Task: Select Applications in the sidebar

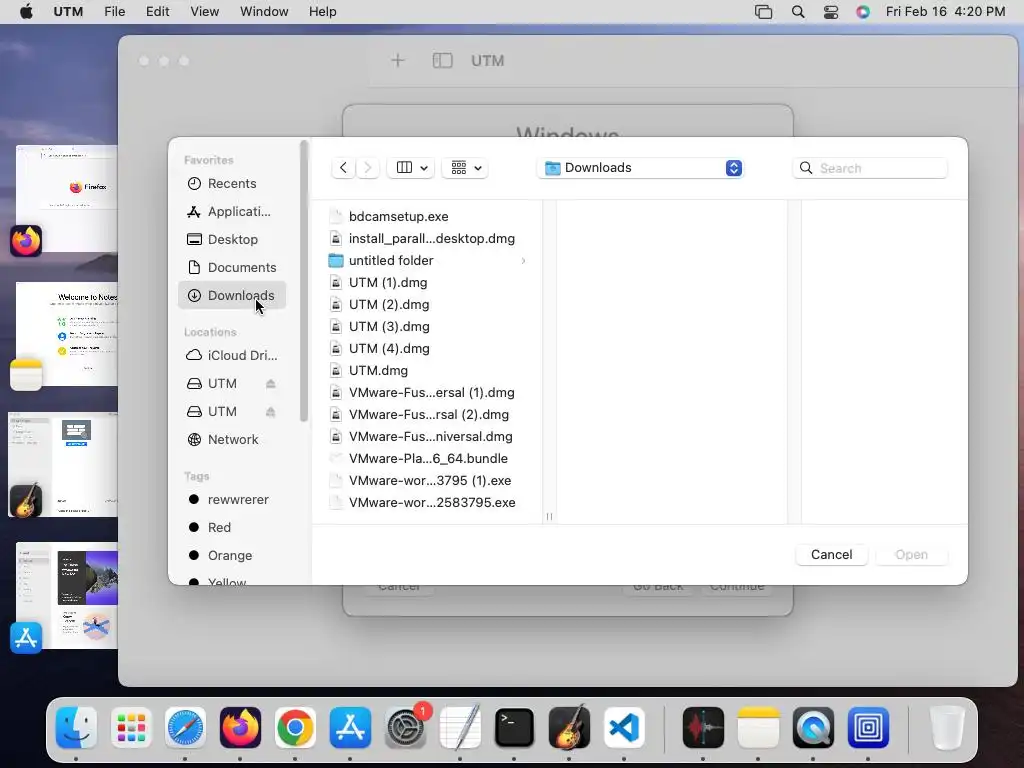Action: (x=232, y=212)
